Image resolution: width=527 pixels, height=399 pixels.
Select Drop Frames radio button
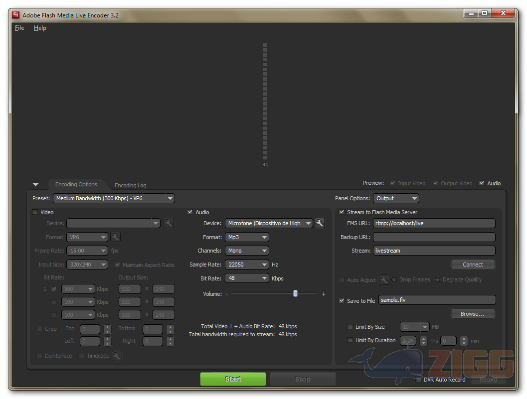point(394,280)
